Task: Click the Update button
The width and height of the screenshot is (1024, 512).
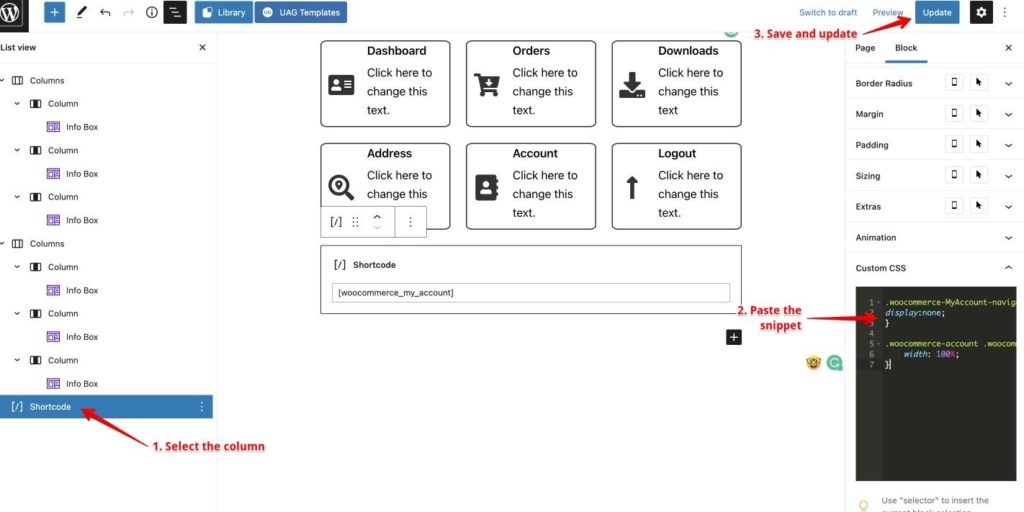Action: tap(937, 12)
